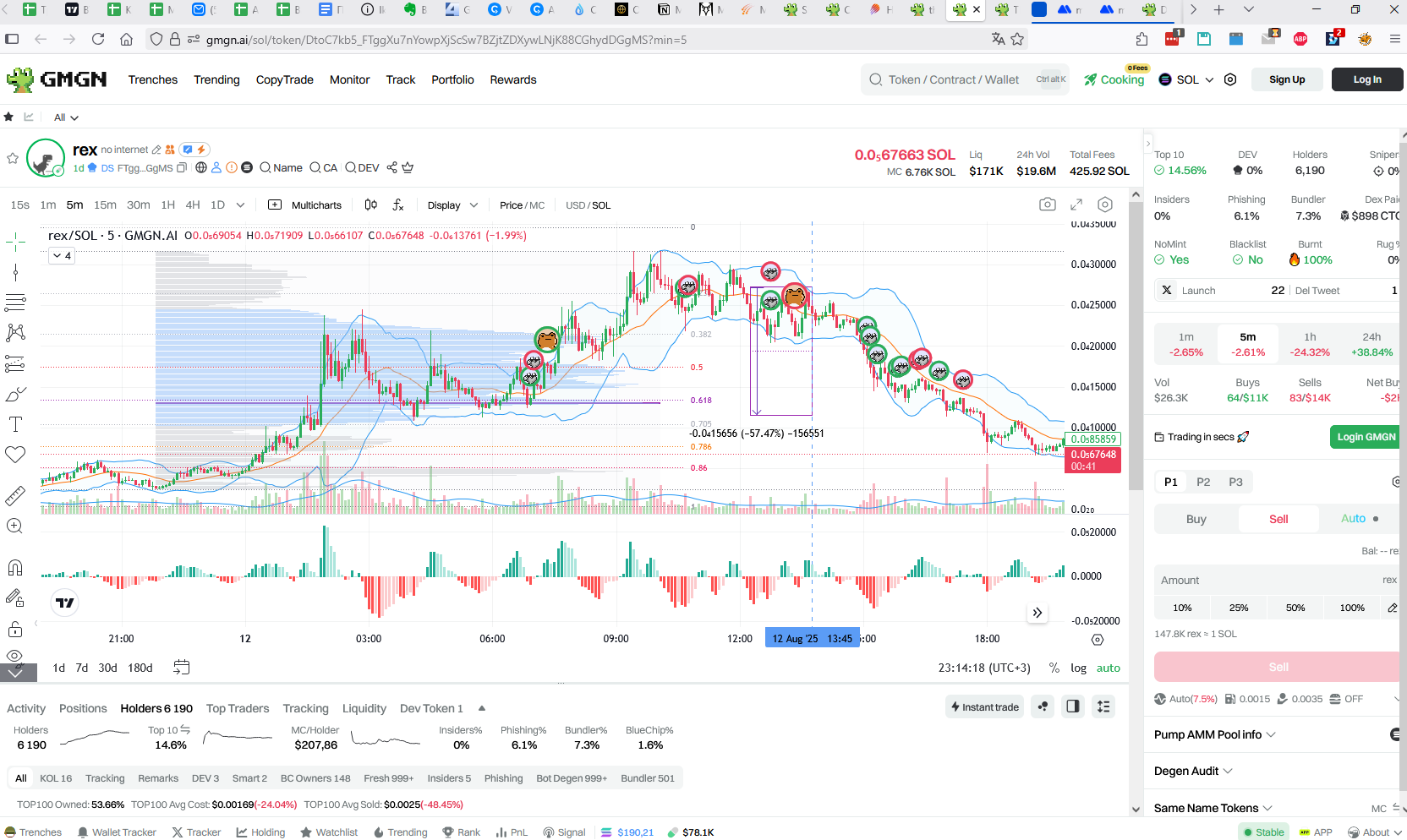Open the Fibonacci retracement tool
The height and width of the screenshot is (840, 1407).
click(x=15, y=303)
